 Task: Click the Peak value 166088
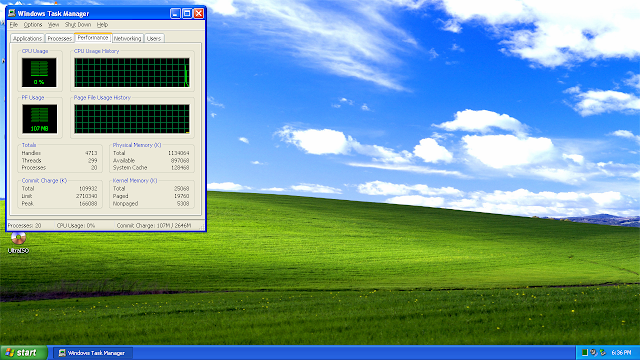pos(88,203)
